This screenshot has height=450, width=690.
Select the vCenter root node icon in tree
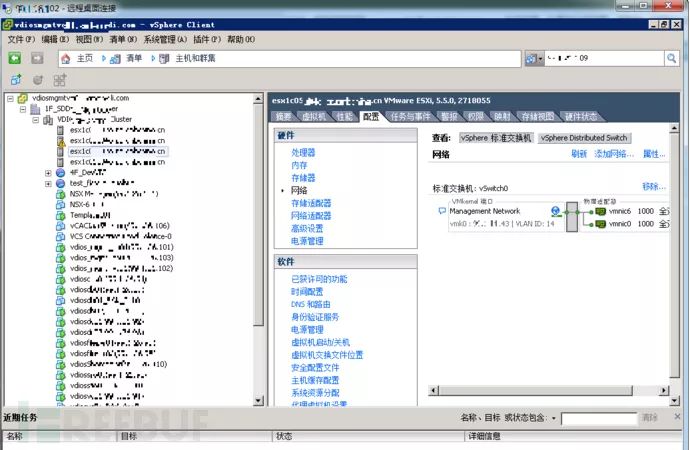(x=23, y=99)
